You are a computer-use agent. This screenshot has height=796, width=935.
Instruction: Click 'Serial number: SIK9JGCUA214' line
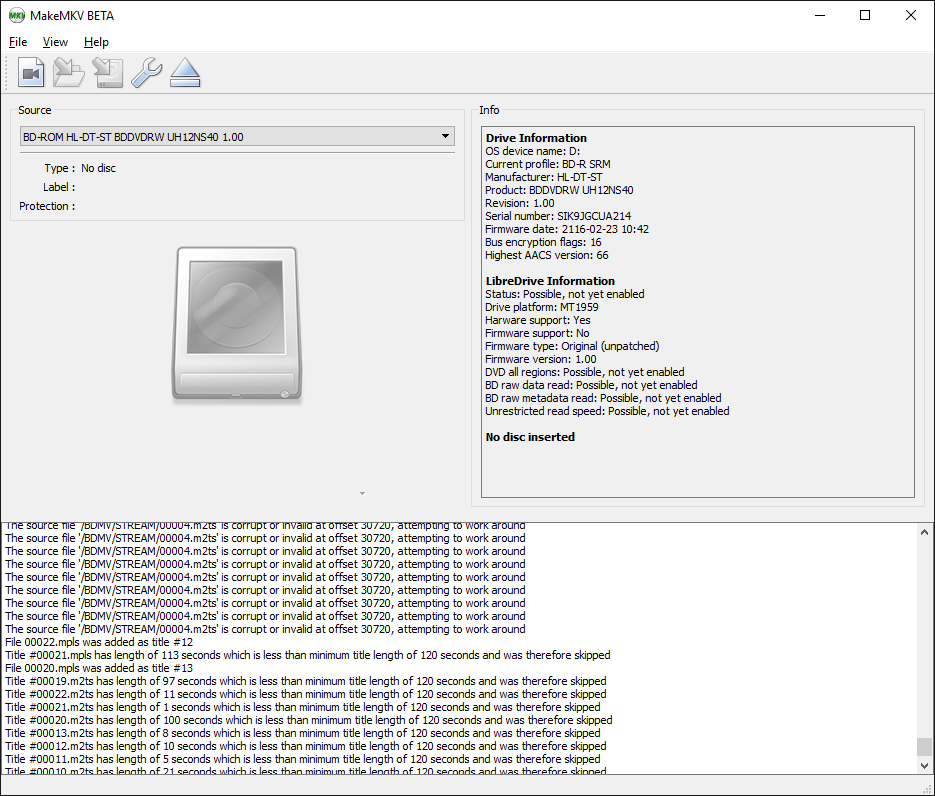[558, 216]
